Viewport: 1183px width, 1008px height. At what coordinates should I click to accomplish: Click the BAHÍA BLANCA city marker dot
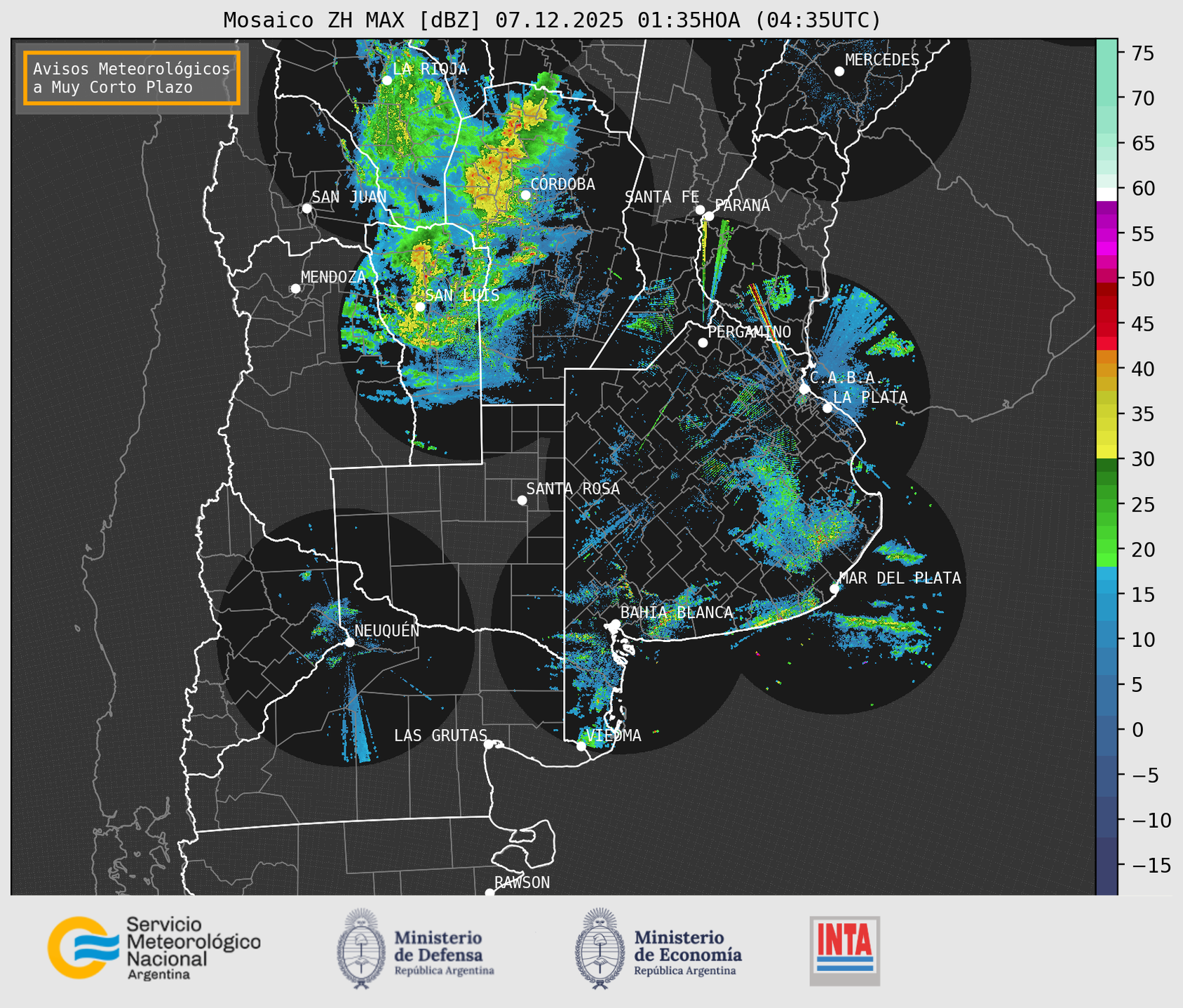(615, 624)
